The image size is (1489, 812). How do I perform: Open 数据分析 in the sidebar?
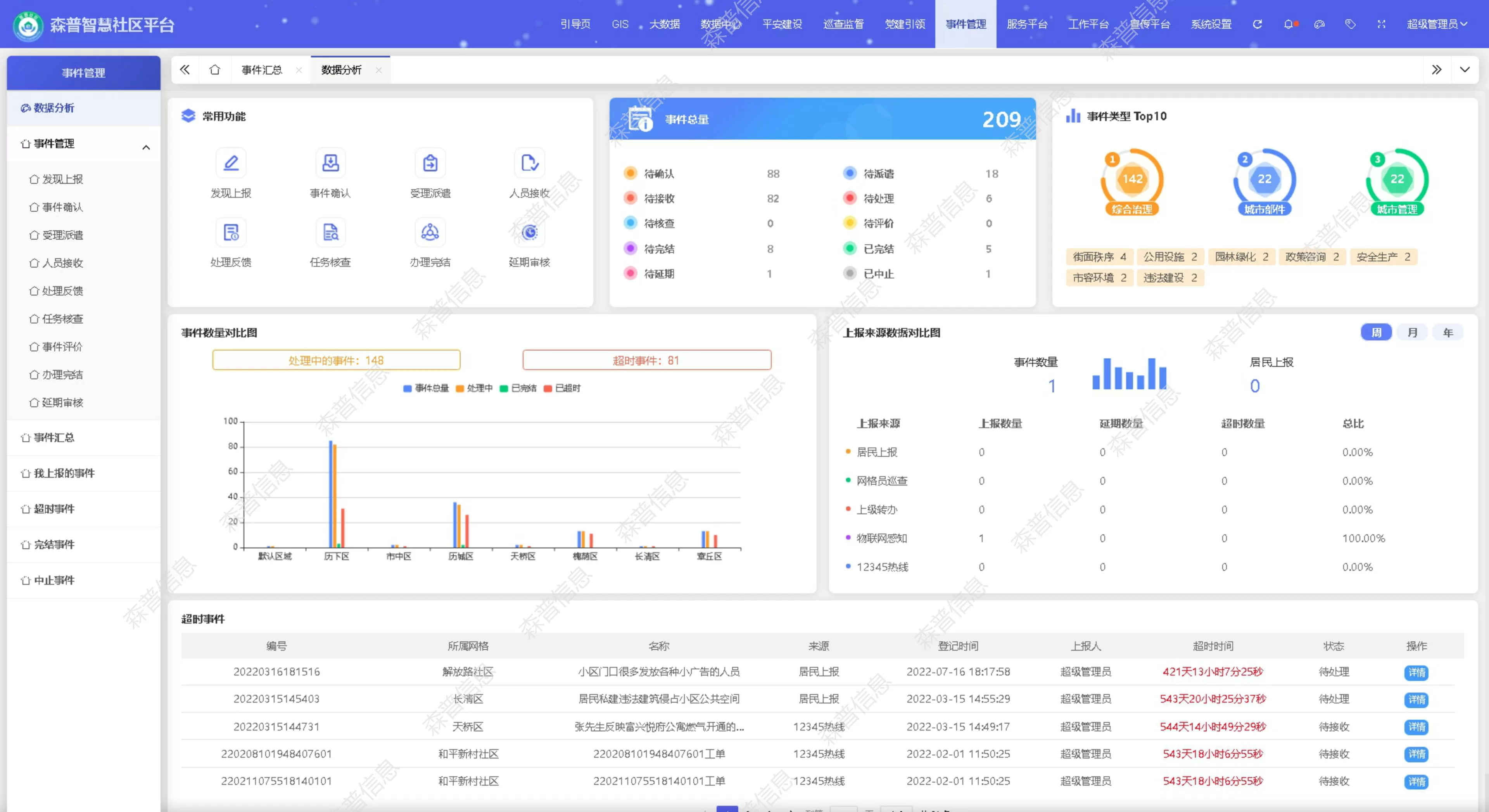coord(83,108)
